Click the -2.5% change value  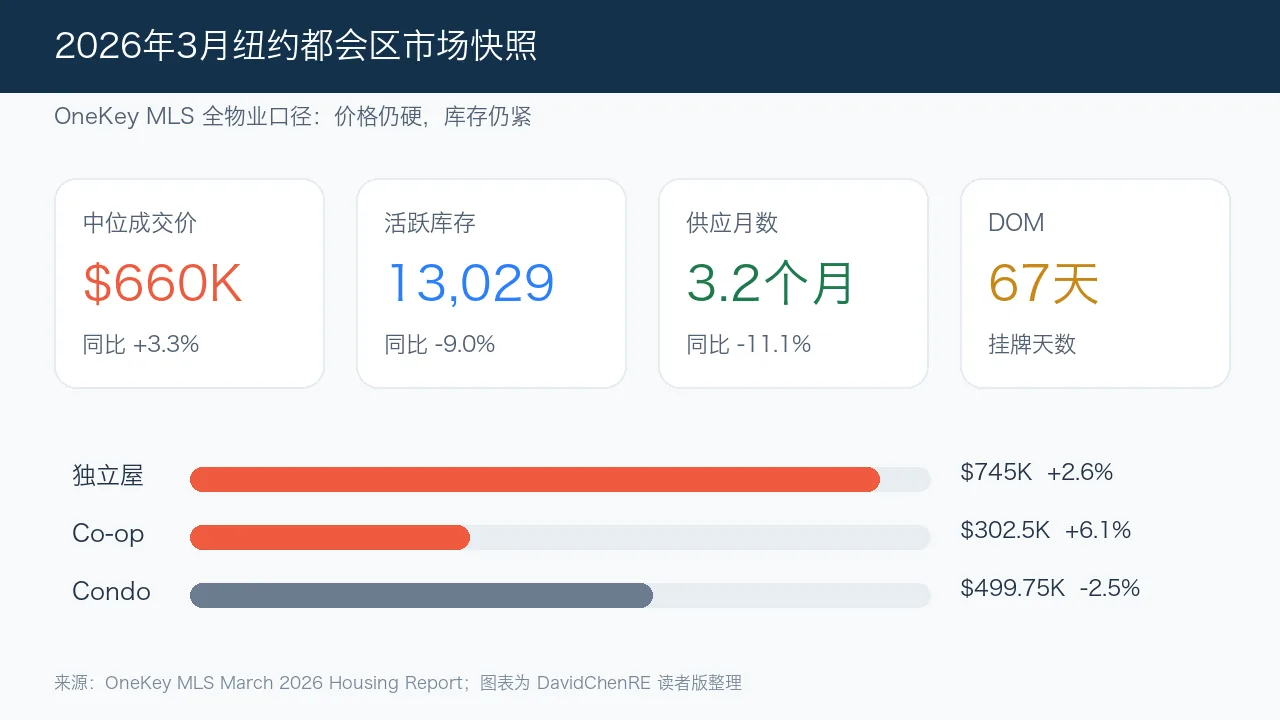[x=1110, y=588]
